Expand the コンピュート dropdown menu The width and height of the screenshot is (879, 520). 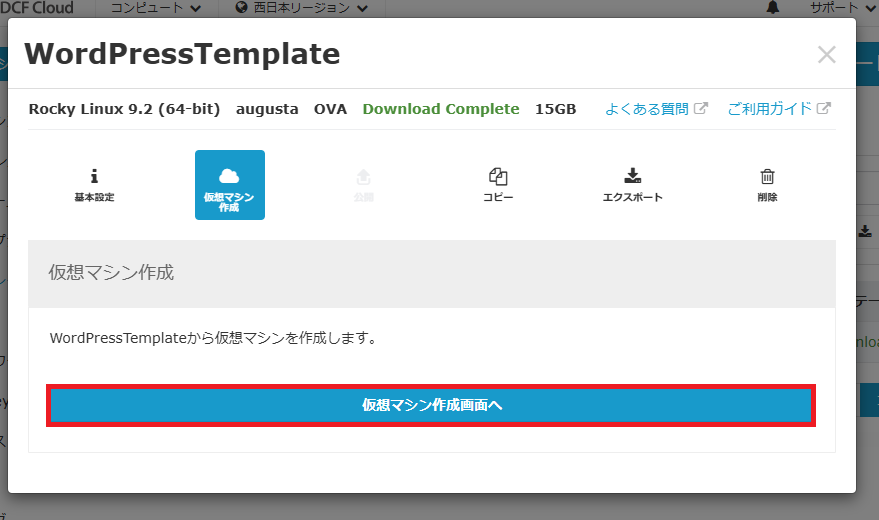click(155, 8)
